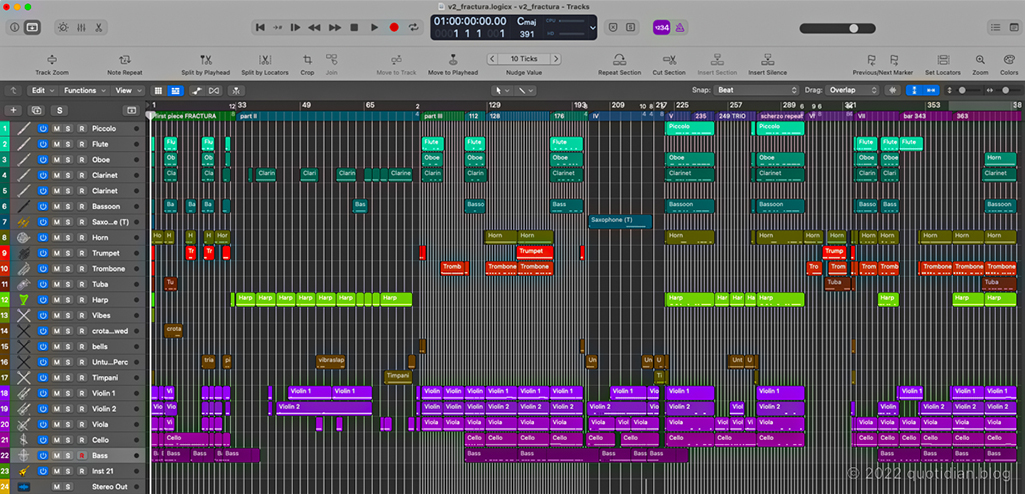
Task: Open the Snap Beat dropdown
Action: 756,90
